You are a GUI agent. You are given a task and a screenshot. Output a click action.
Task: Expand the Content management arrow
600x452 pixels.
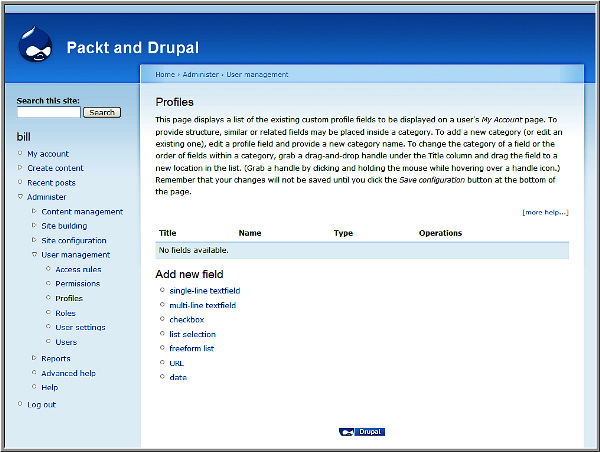[x=34, y=211]
